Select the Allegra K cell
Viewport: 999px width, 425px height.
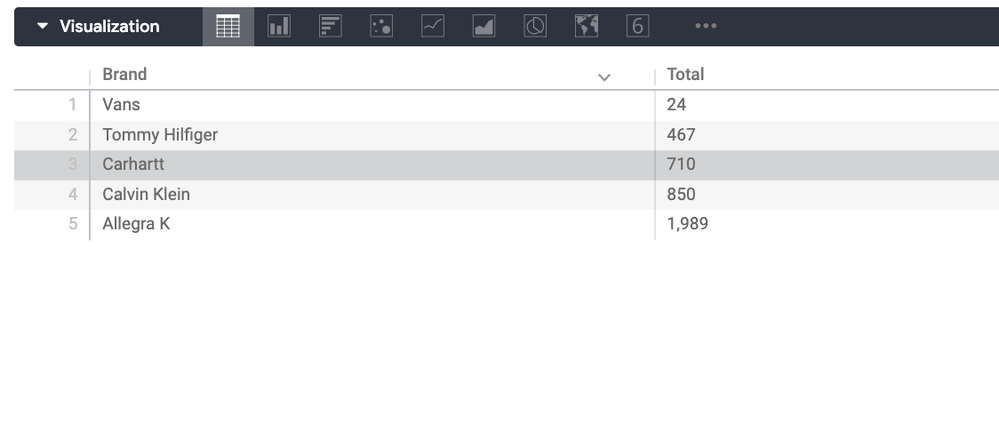point(136,224)
